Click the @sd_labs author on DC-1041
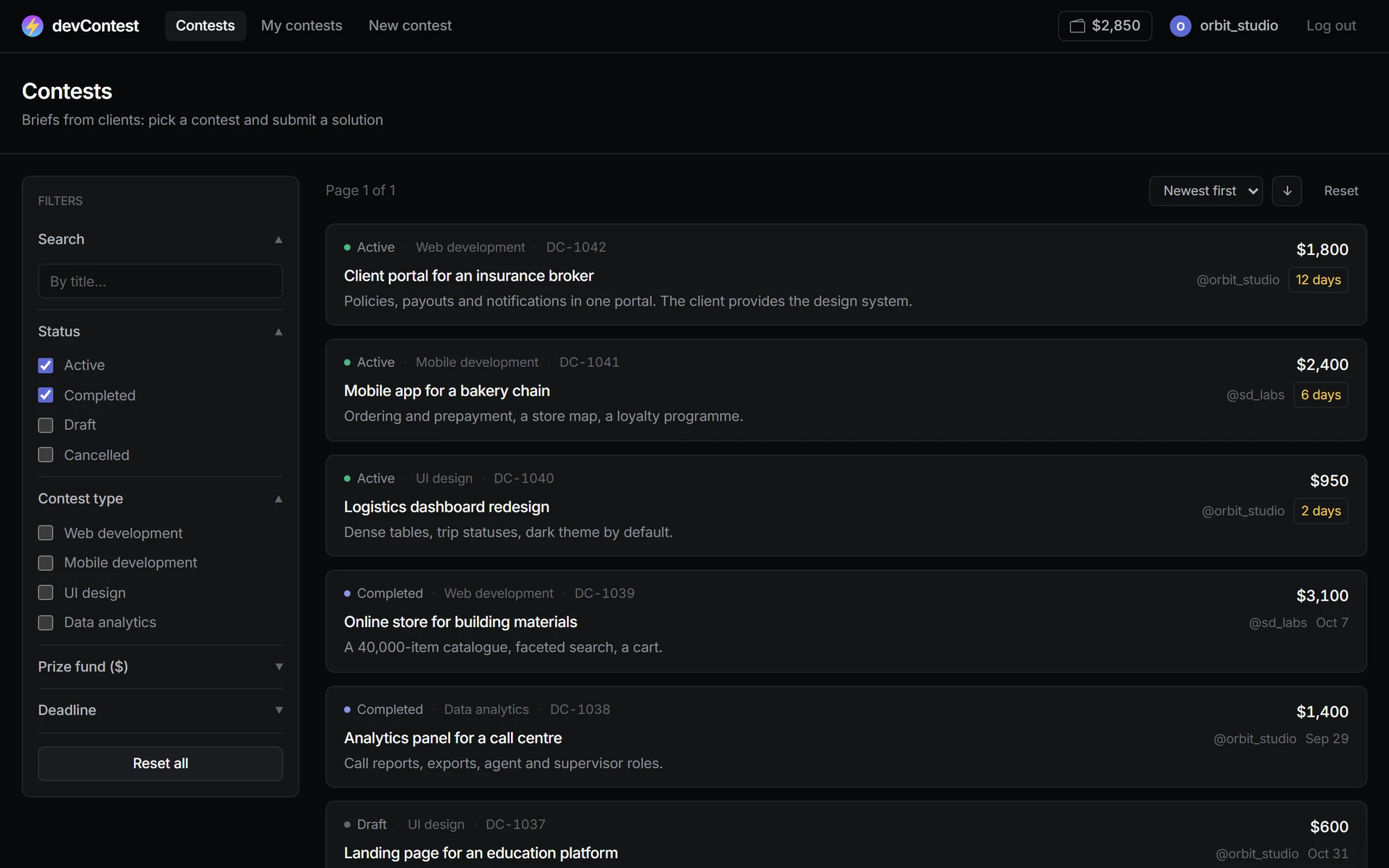The width and height of the screenshot is (1389, 868). pyautogui.click(x=1255, y=395)
